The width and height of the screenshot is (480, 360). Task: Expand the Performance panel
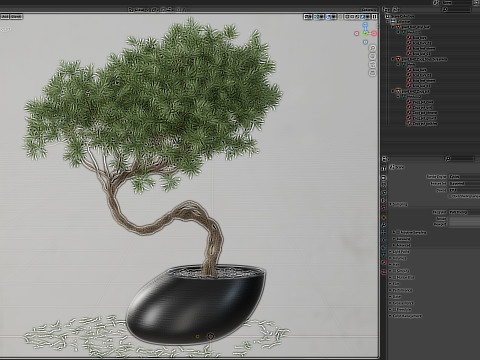[401, 290]
